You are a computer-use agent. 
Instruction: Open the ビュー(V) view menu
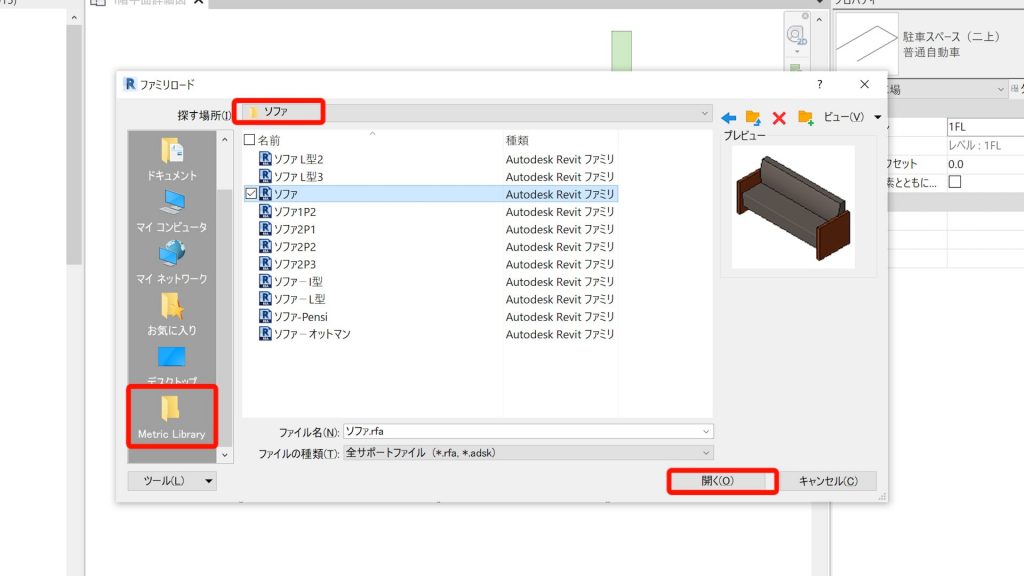pyautogui.click(x=851, y=118)
